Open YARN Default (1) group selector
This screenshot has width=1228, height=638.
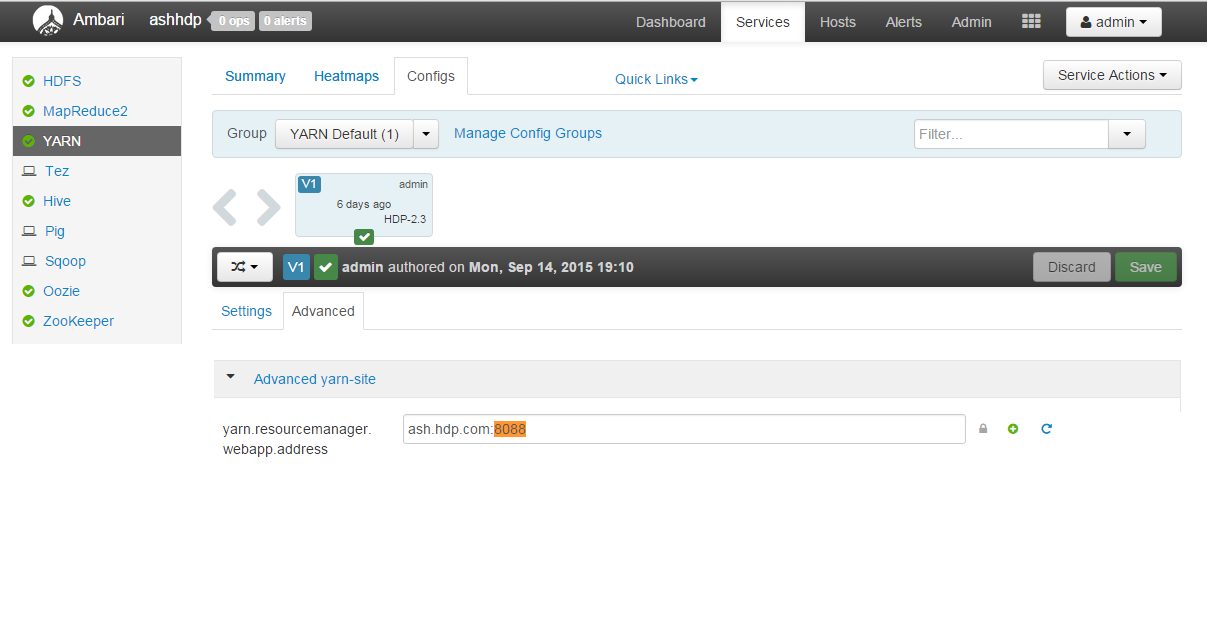coord(344,134)
